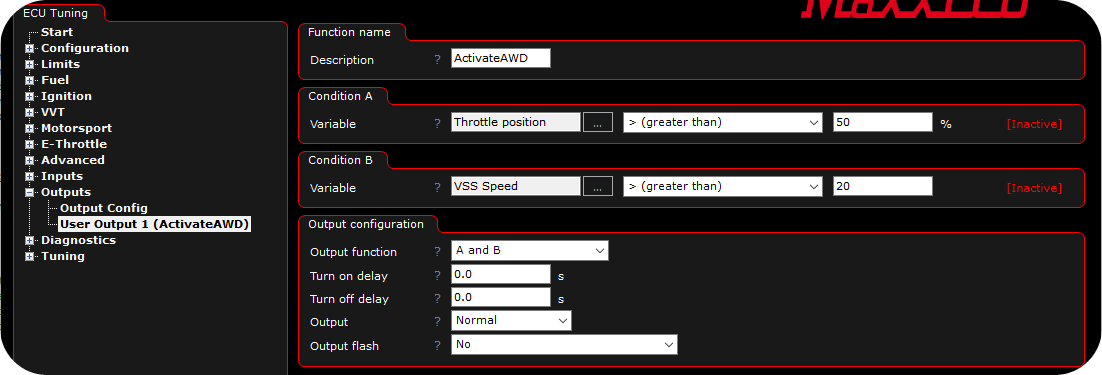The image size is (1102, 375).
Task: Click the Condition A threshold value 50
Action: pos(883,122)
